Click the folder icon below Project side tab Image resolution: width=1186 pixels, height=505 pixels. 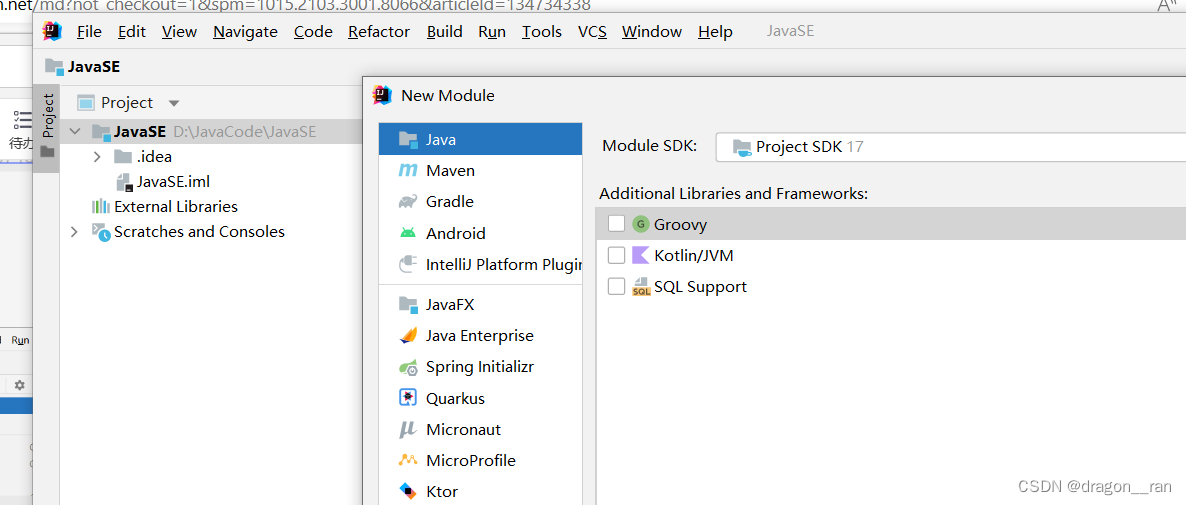(48, 152)
